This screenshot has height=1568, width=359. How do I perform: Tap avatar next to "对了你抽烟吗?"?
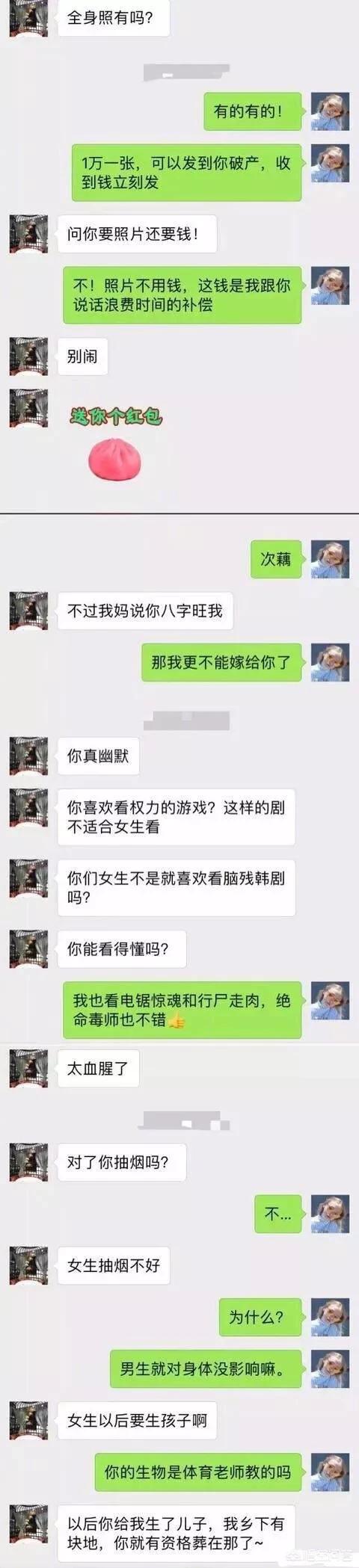pos(28,1162)
